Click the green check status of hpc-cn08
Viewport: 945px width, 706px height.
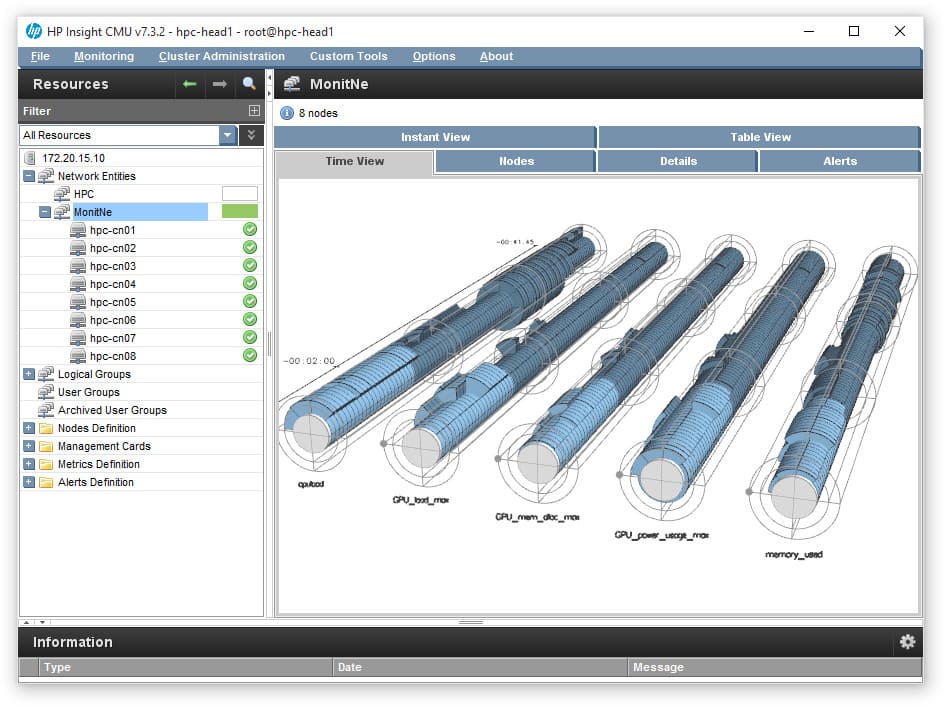click(x=250, y=355)
